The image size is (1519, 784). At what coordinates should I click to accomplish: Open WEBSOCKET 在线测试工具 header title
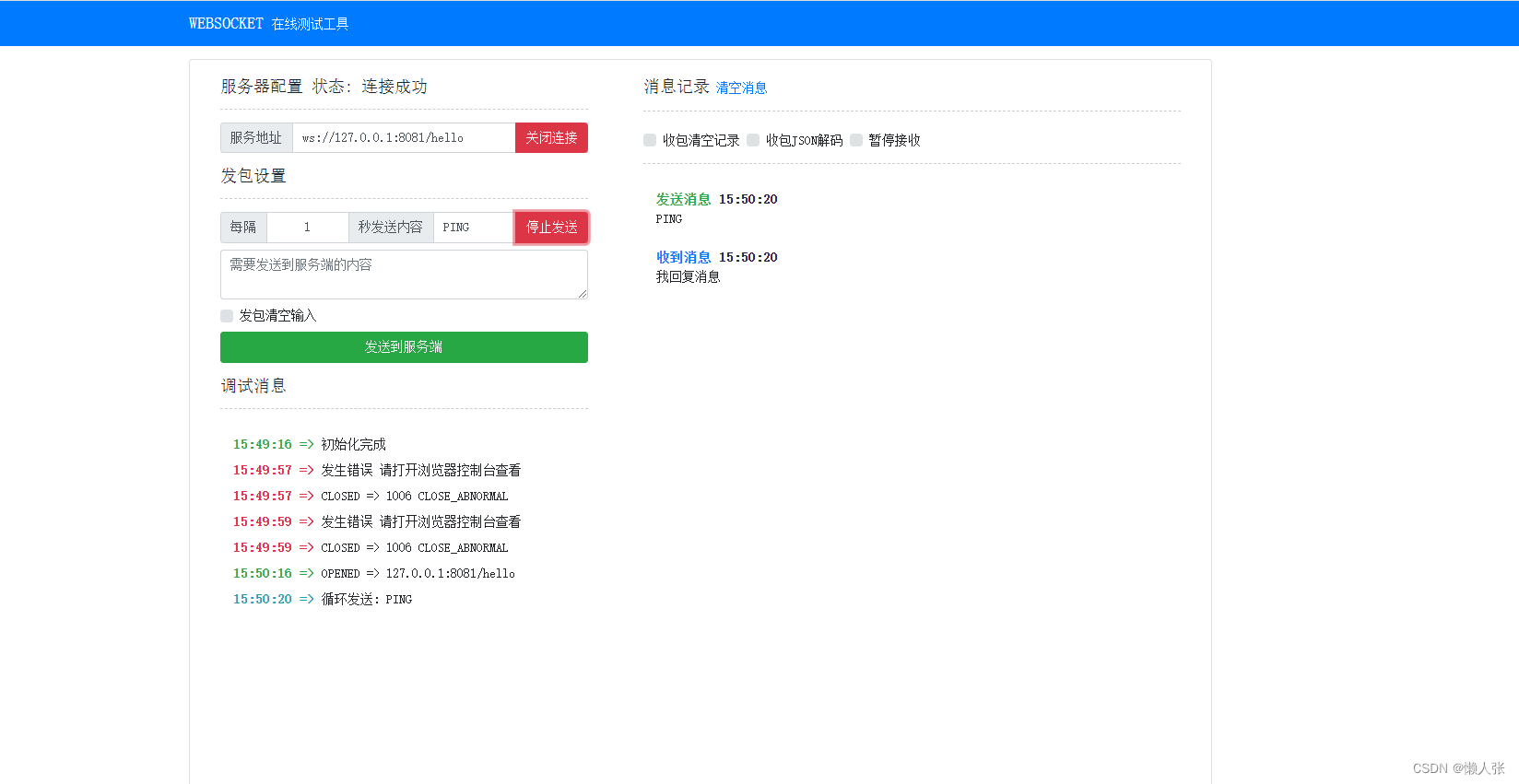[269, 23]
